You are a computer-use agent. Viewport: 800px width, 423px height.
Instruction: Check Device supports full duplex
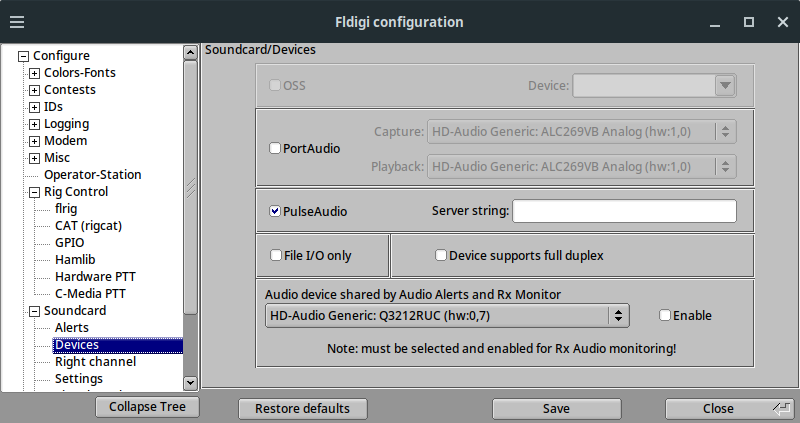(441, 255)
